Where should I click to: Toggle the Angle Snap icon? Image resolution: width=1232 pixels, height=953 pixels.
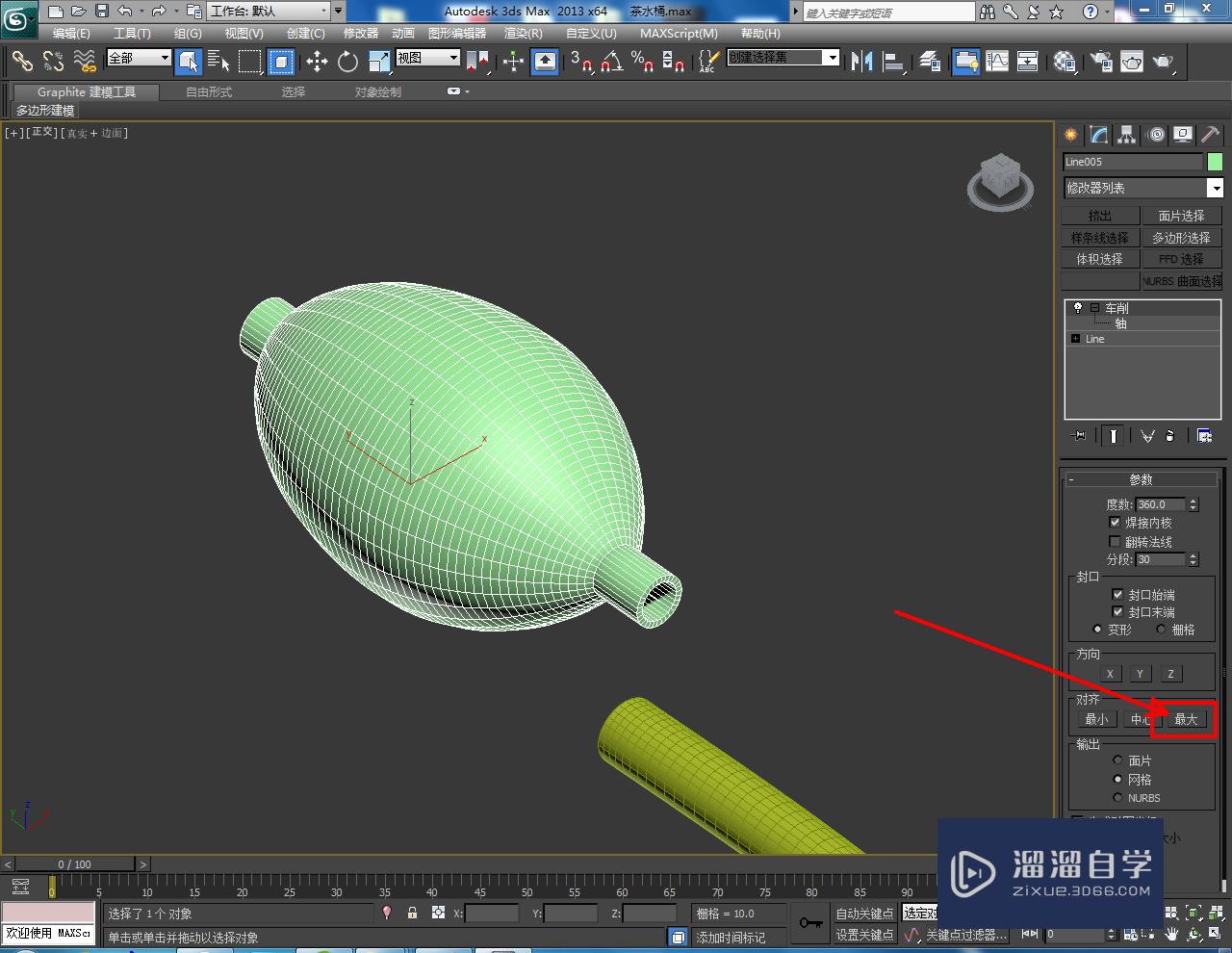point(612,62)
